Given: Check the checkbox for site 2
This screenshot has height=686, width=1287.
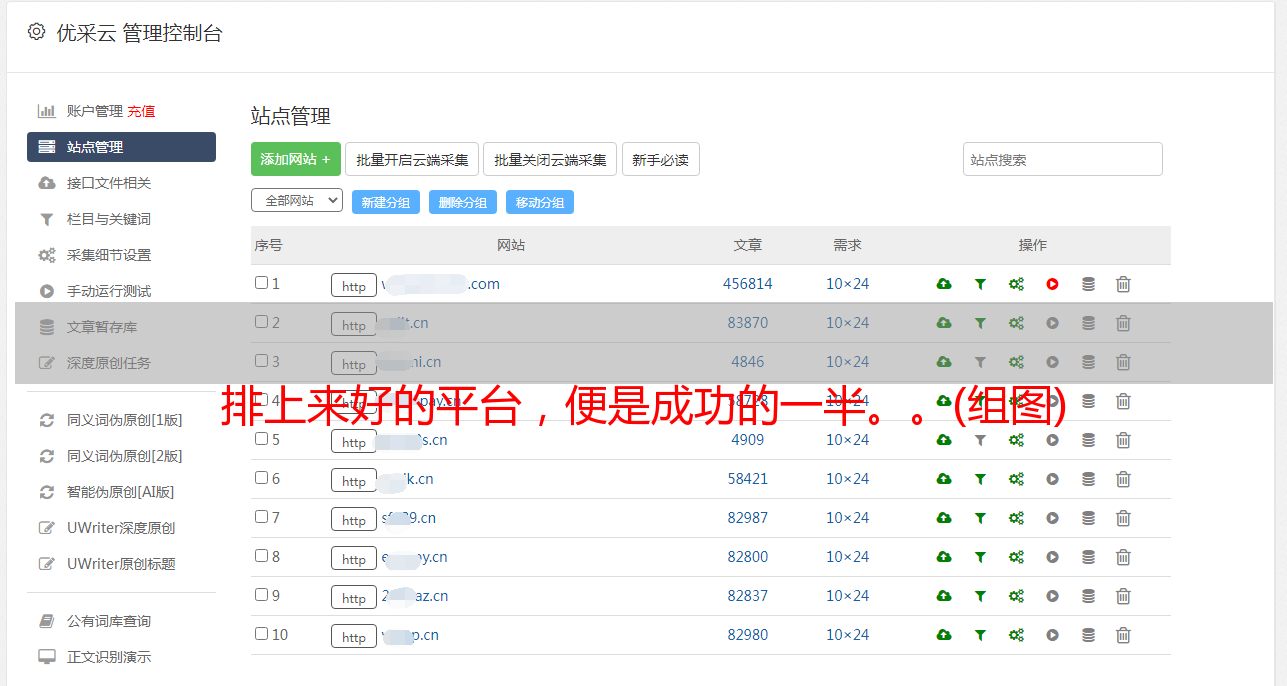Looking at the screenshot, I should click(x=261, y=322).
